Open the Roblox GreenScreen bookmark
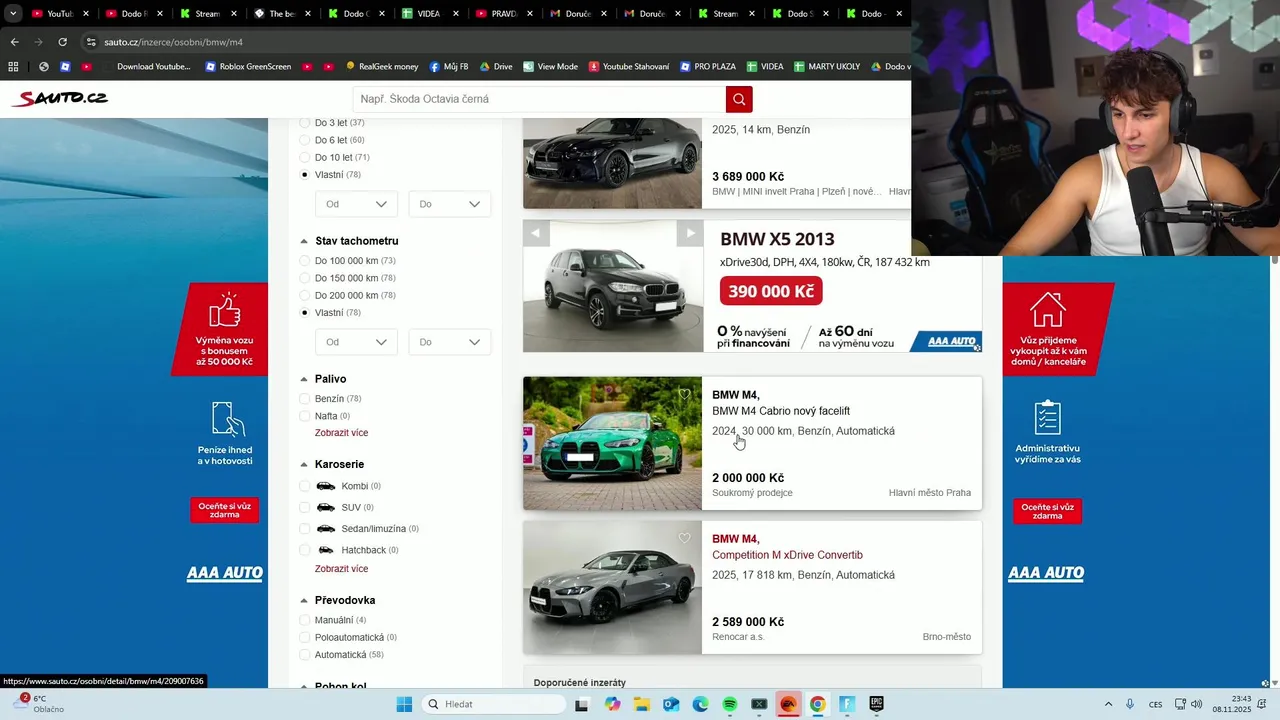1280x720 pixels. click(248, 67)
